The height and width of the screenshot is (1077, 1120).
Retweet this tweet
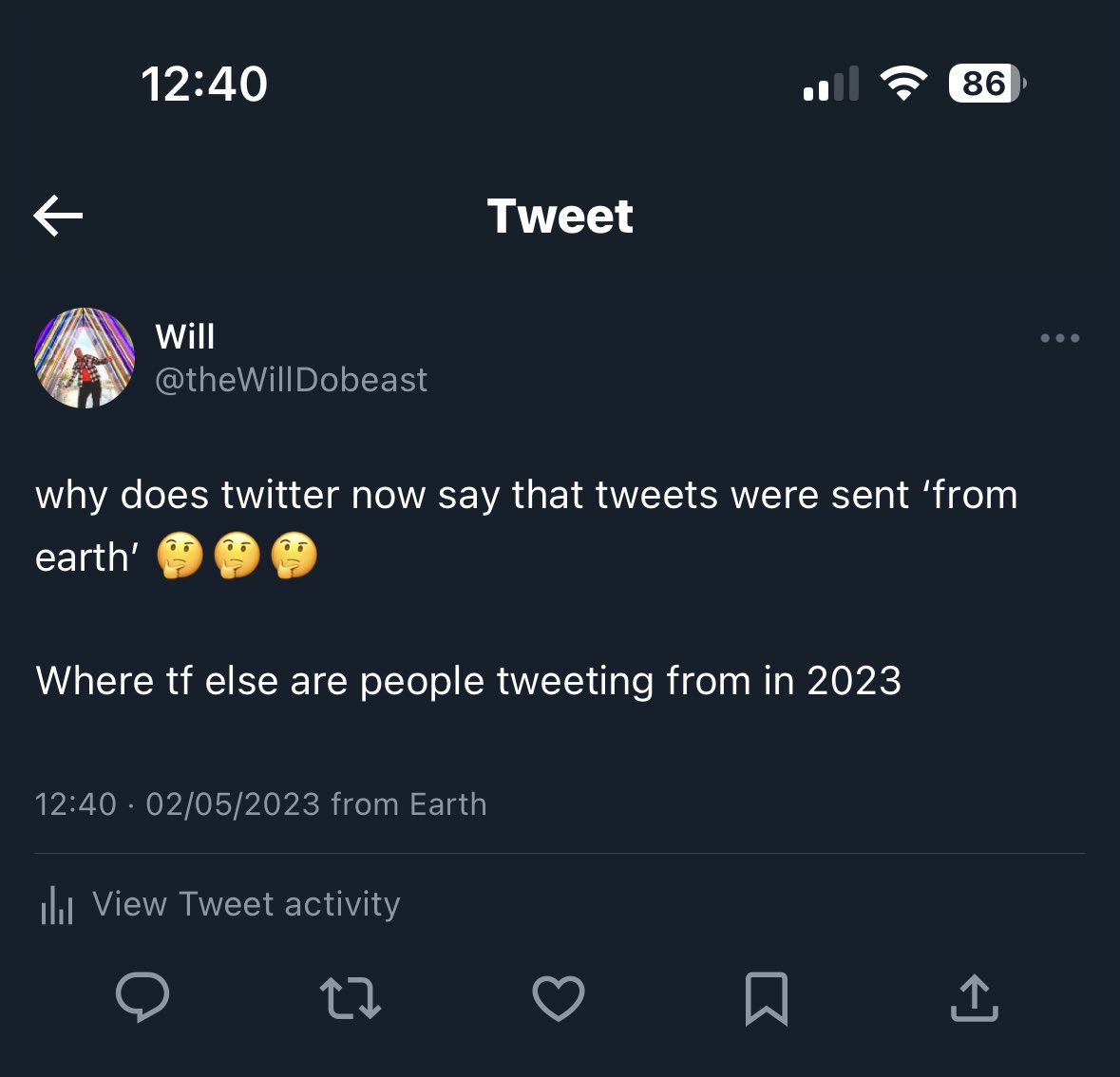351,998
